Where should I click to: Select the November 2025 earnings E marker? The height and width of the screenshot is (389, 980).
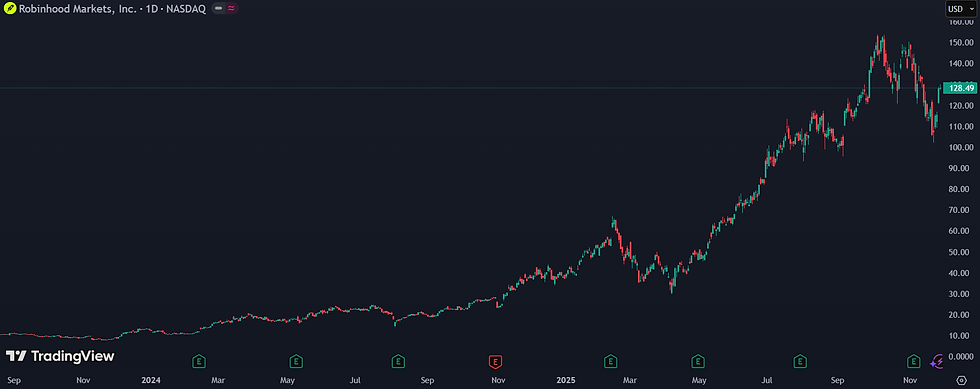pyautogui.click(x=914, y=361)
